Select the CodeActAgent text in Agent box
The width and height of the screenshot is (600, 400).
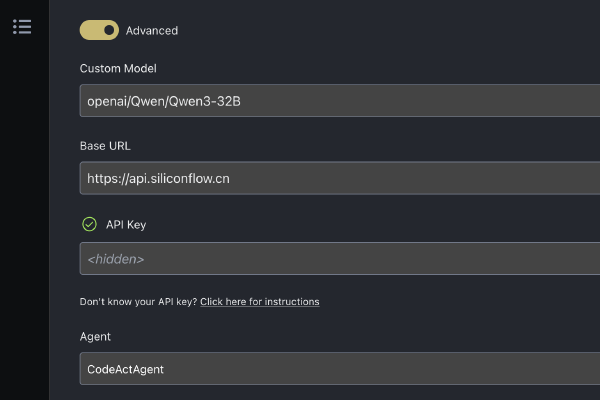[126, 369]
